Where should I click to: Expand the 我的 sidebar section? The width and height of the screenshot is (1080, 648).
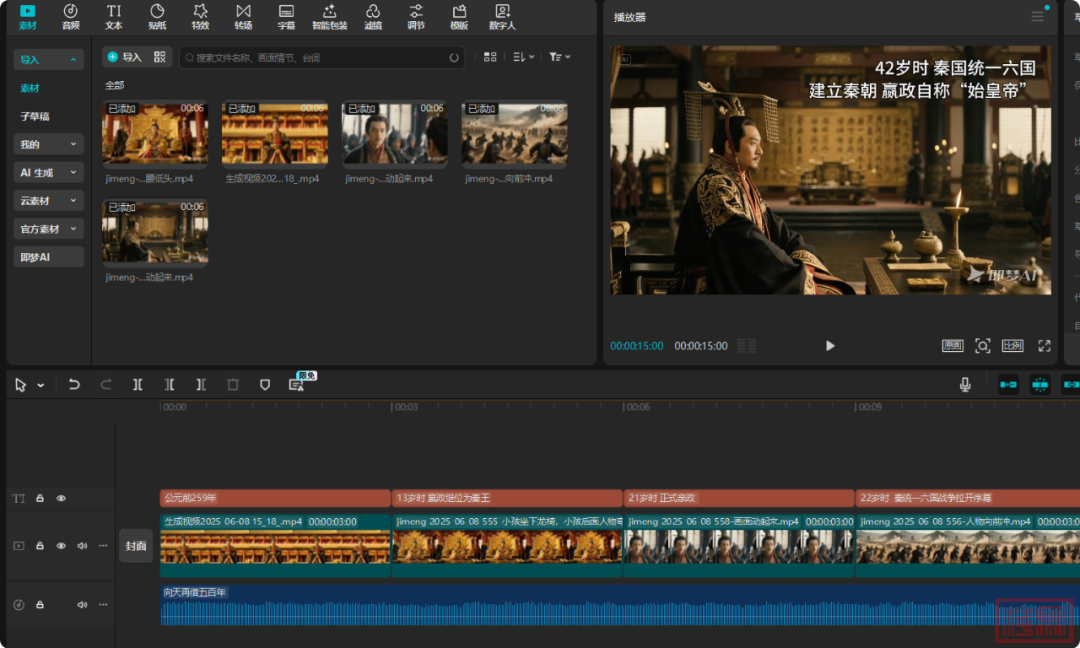click(x=48, y=144)
